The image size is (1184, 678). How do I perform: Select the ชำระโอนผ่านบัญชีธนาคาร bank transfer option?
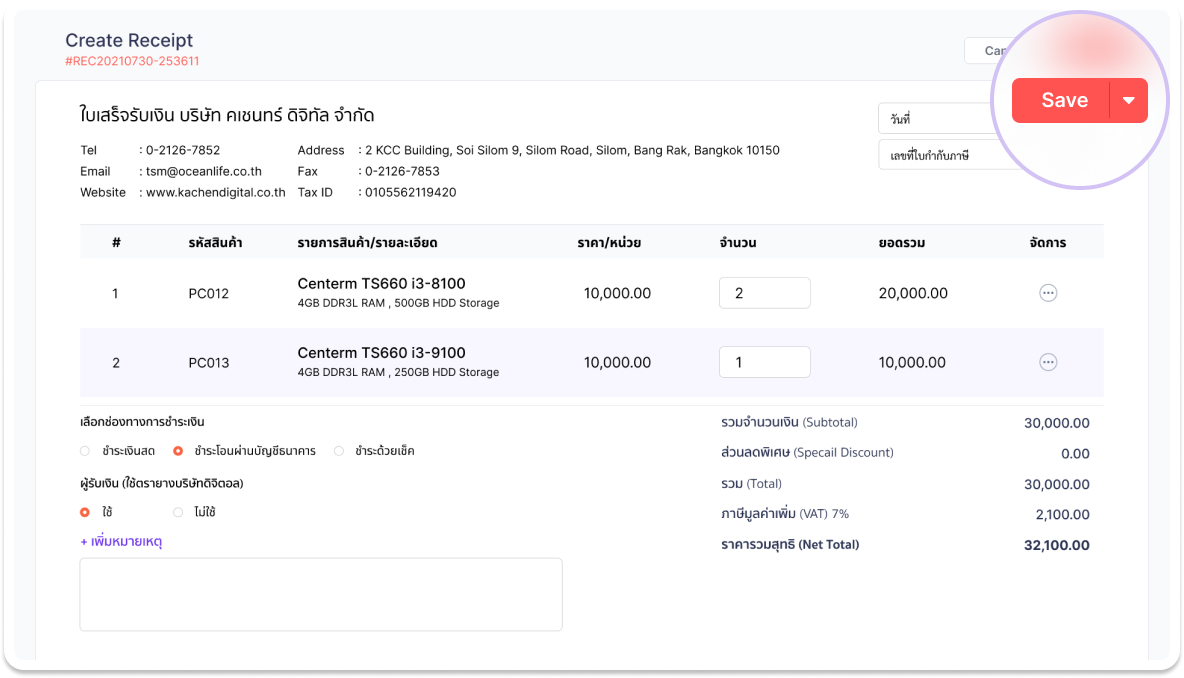(x=178, y=451)
